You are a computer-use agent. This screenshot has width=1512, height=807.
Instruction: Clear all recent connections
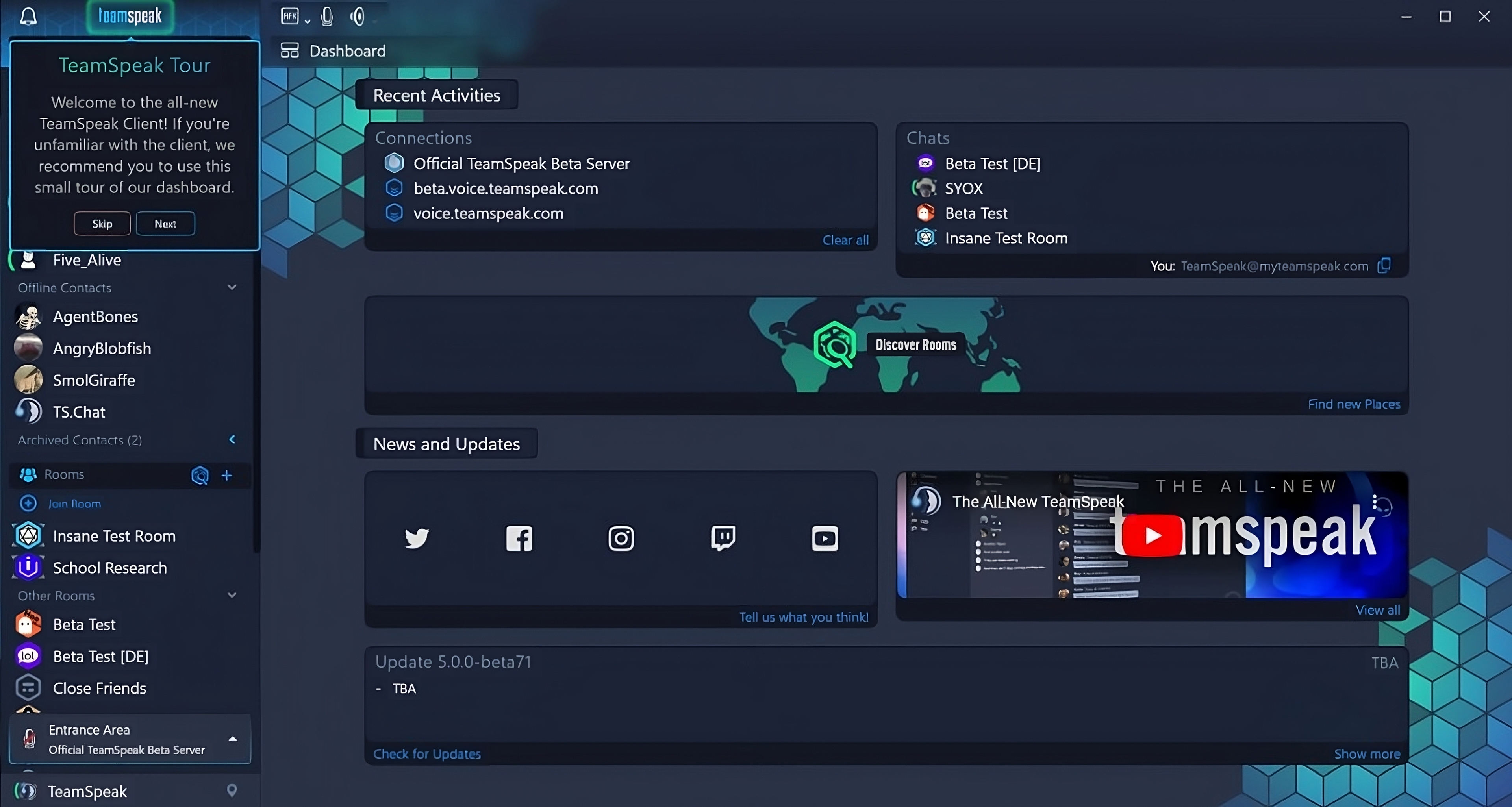click(845, 240)
